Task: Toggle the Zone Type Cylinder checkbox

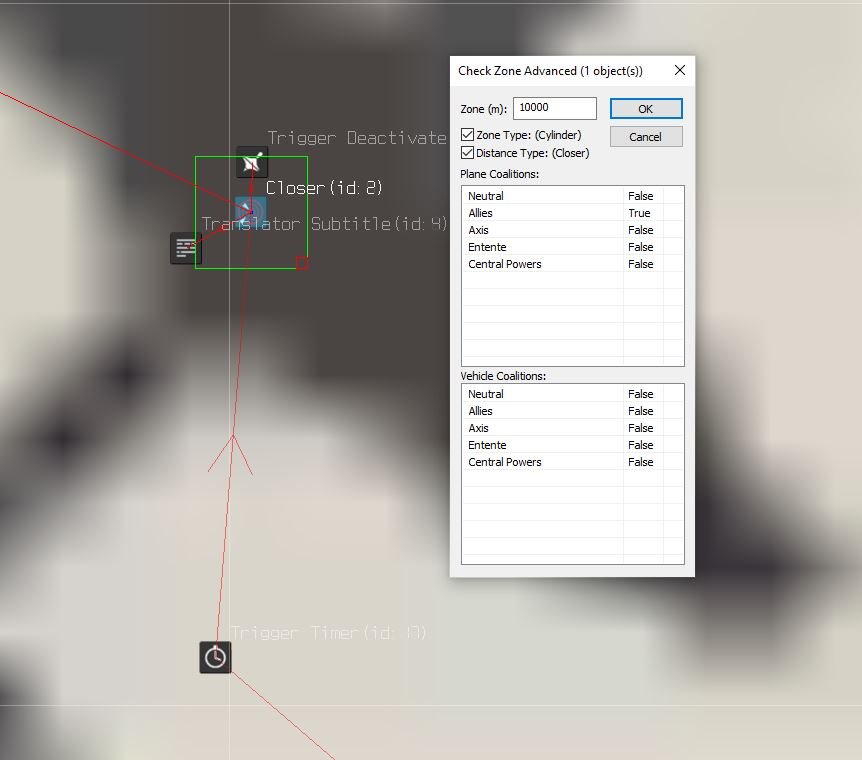Action: 467,135
